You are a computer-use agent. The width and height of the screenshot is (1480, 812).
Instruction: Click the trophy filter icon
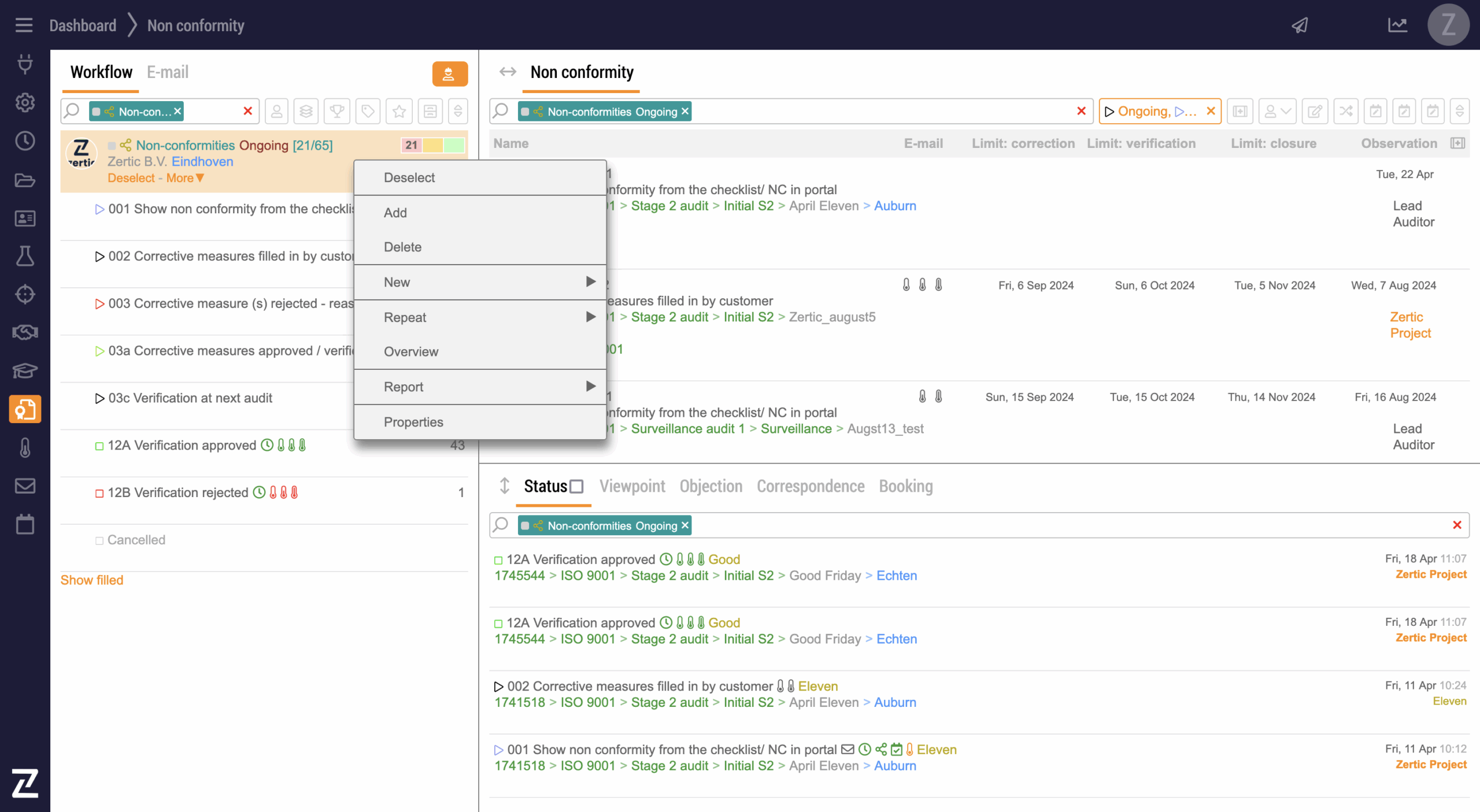point(337,111)
